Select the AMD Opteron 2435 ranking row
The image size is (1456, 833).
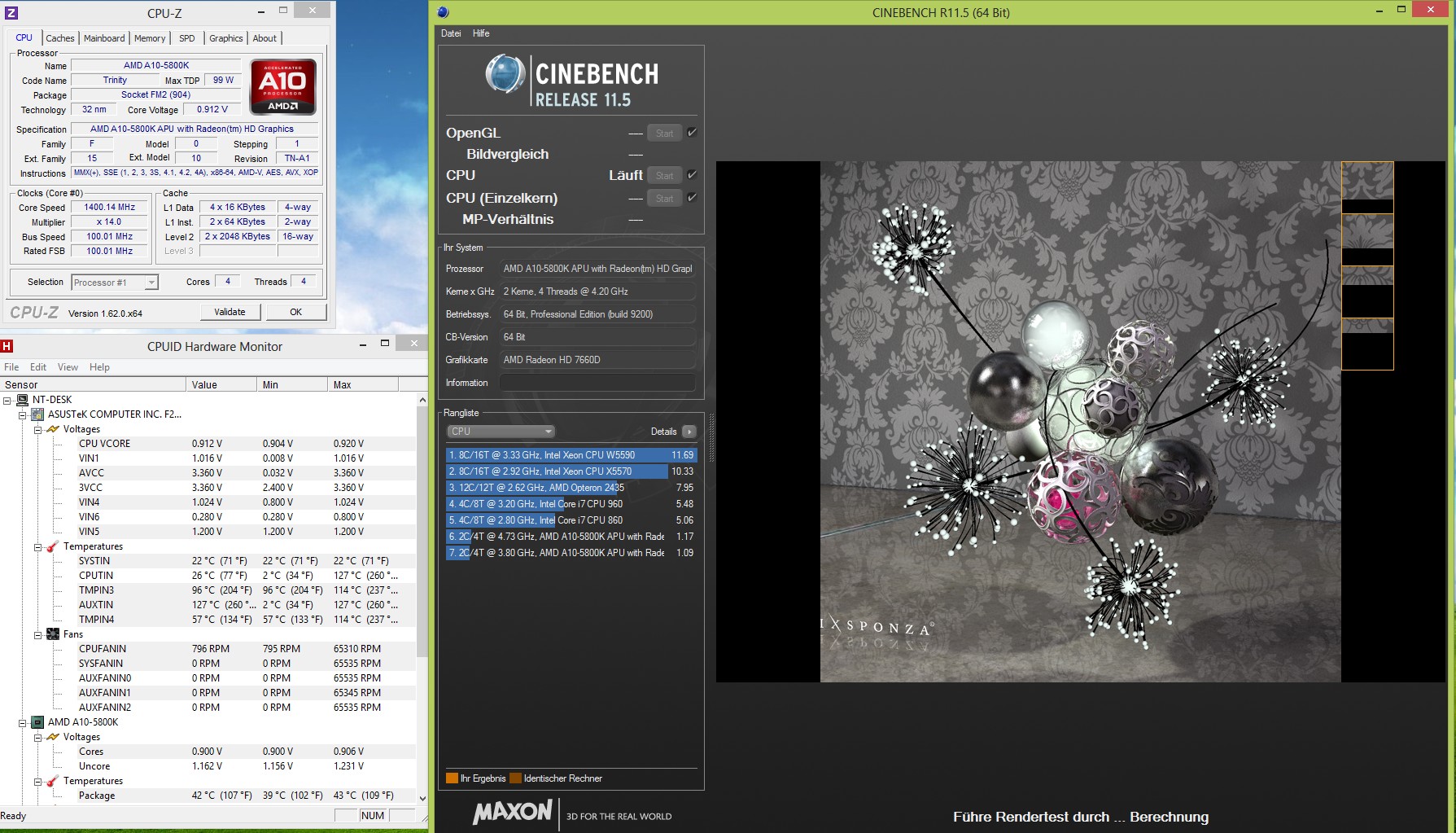pyautogui.click(x=571, y=488)
